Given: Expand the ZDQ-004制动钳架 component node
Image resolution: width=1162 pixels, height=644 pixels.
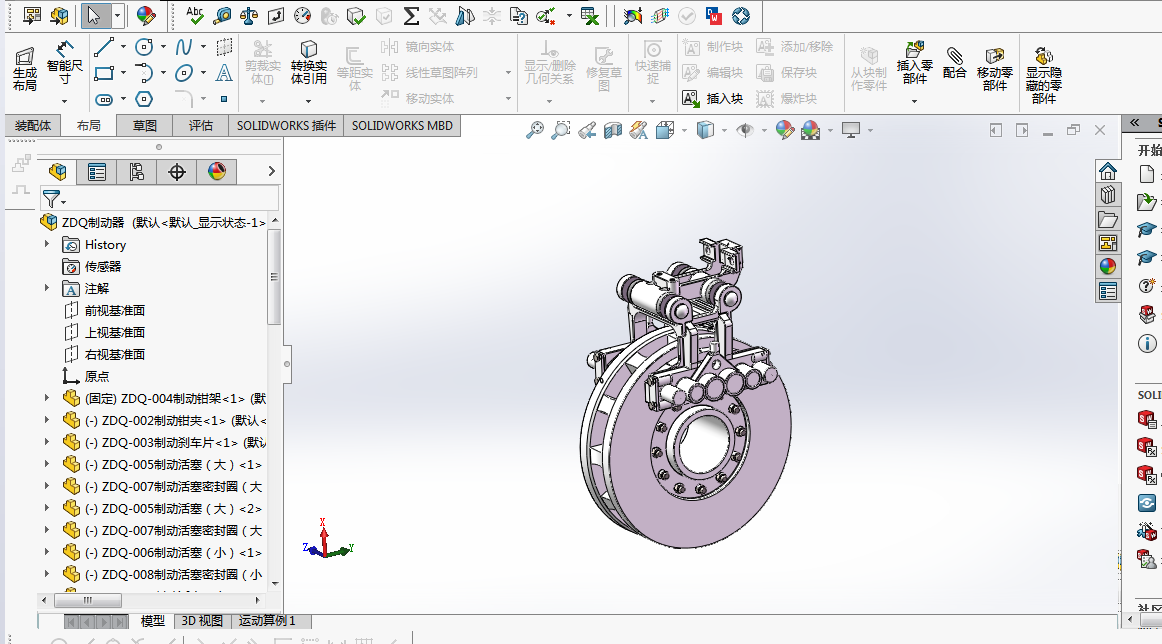Looking at the screenshot, I should 46,398.
